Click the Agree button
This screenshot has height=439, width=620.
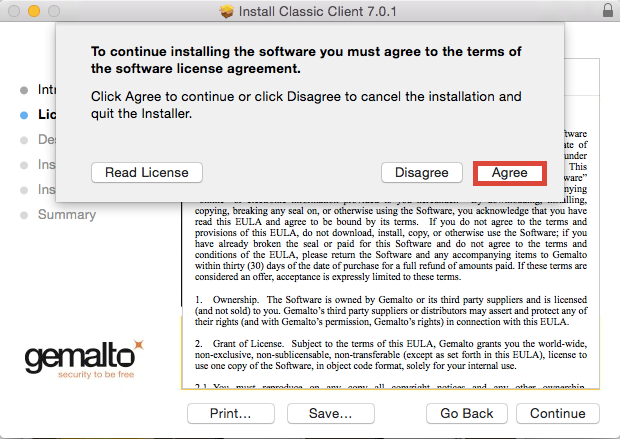tap(510, 173)
